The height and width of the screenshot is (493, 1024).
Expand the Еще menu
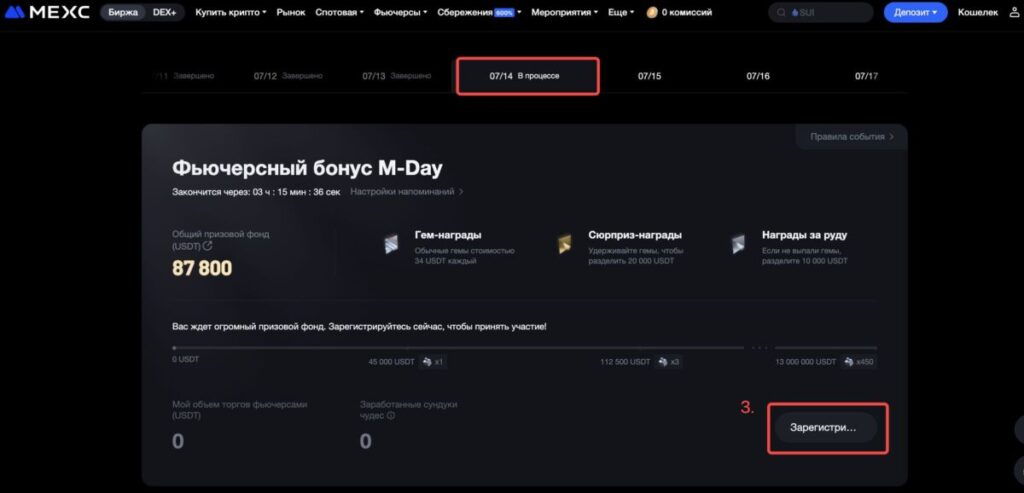point(620,13)
